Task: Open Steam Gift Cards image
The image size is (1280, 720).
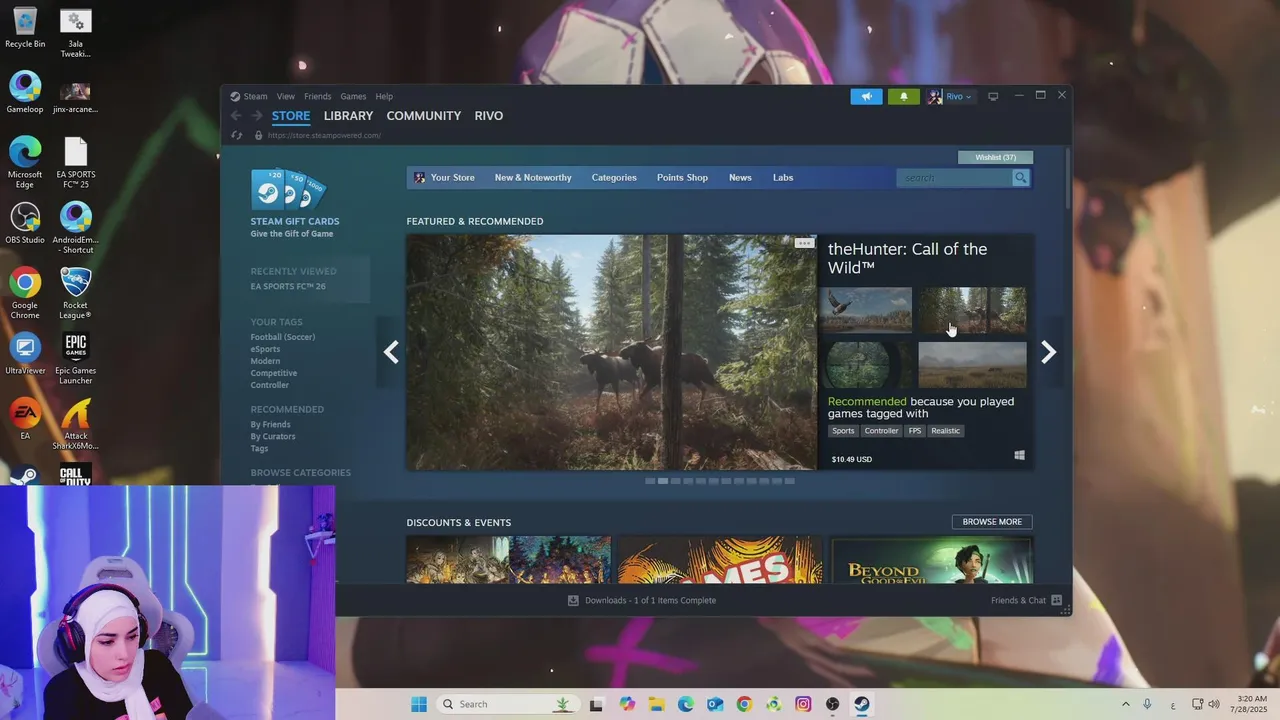Action: [x=288, y=190]
